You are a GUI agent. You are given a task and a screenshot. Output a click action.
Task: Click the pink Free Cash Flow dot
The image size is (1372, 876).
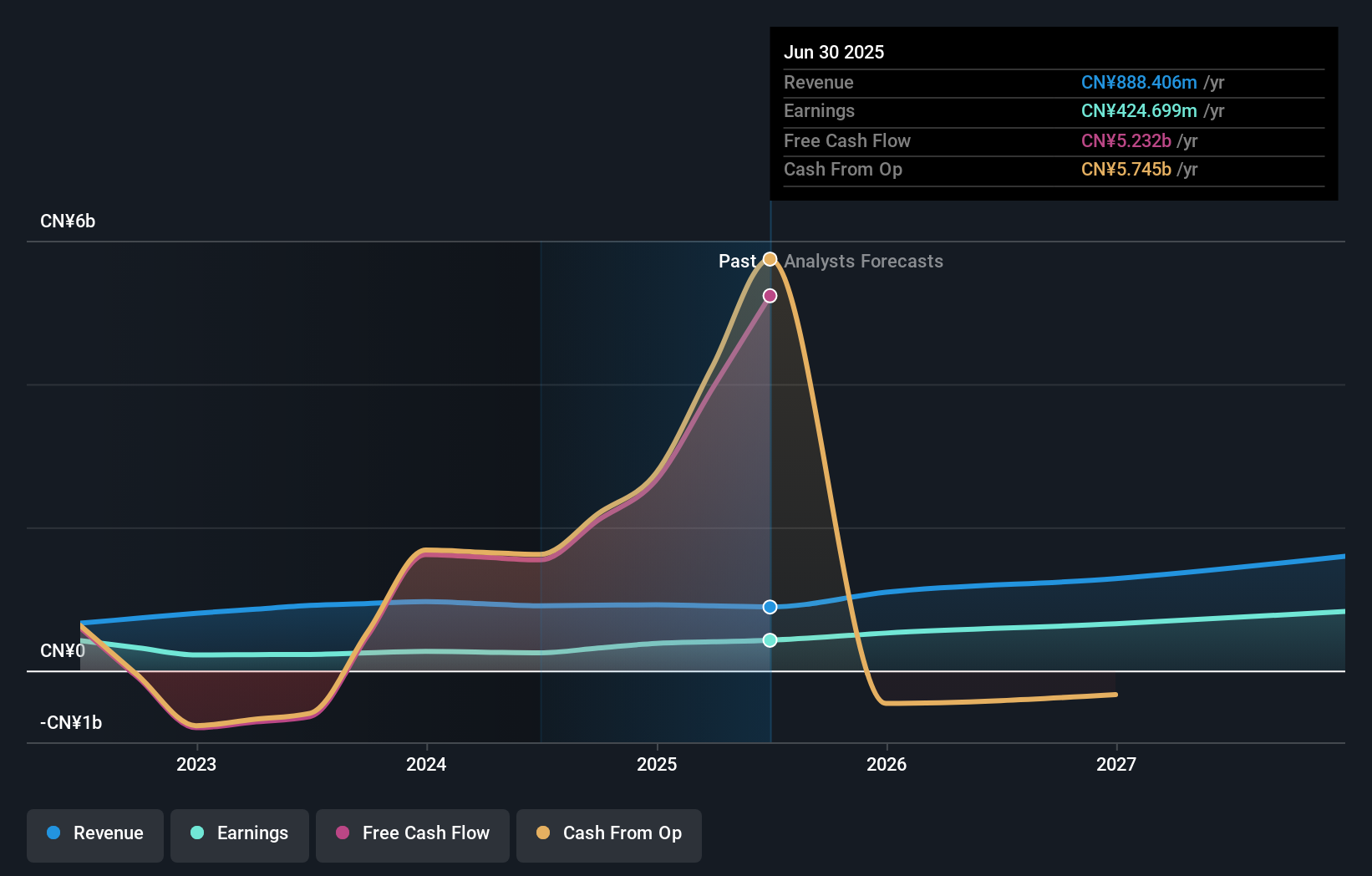(343, 833)
